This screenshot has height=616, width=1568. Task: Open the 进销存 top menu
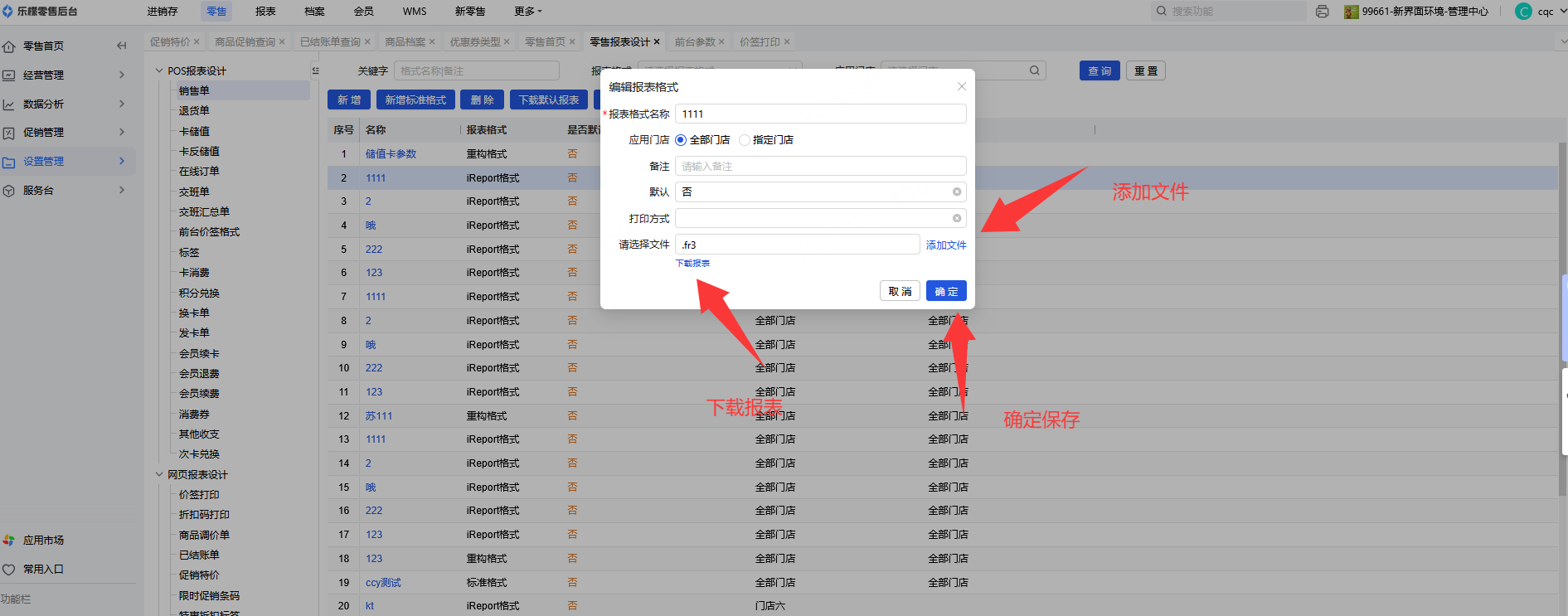tap(163, 12)
